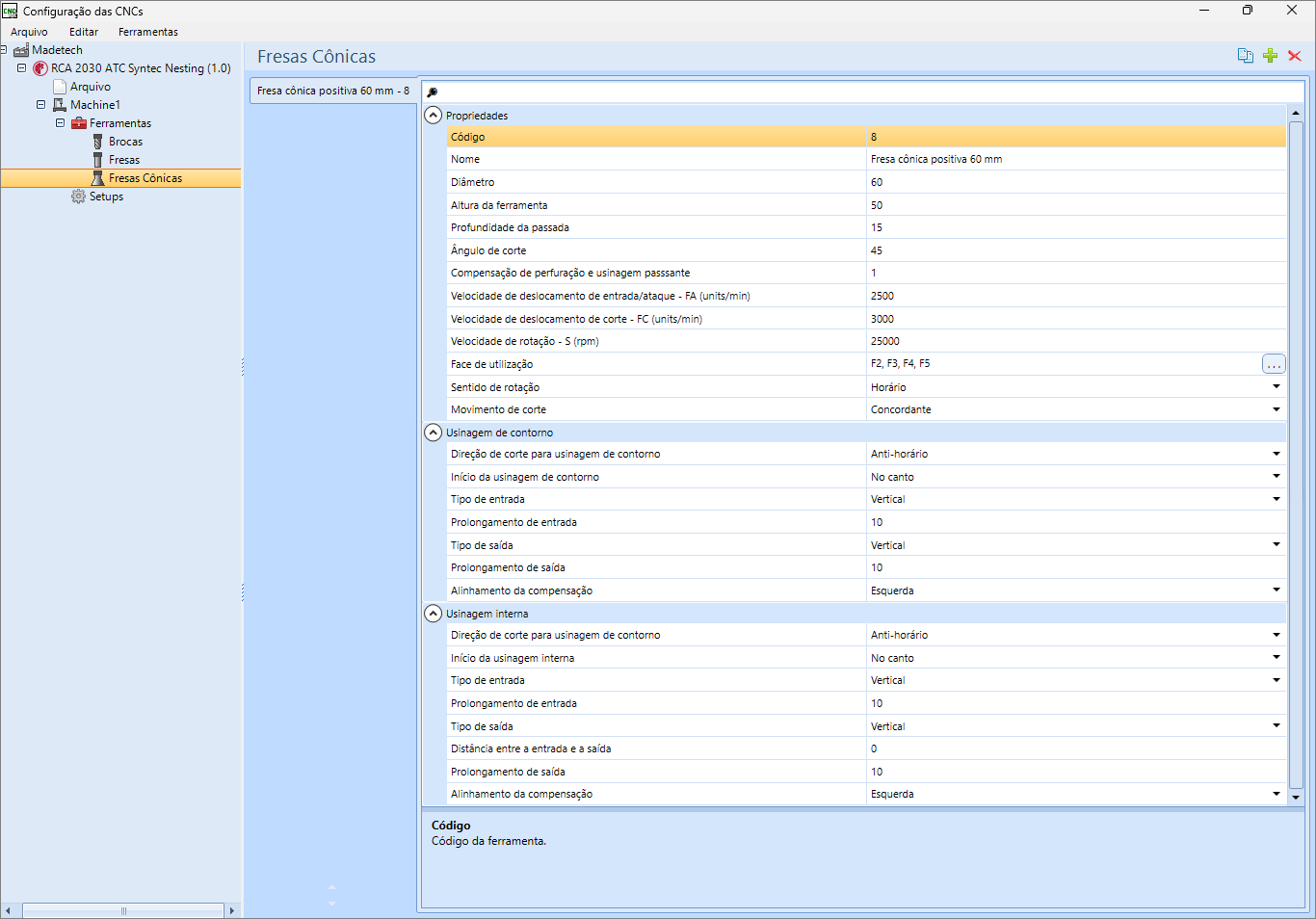The width and height of the screenshot is (1316, 919).
Task: Click Prolongamento de saída label under Usinagem interna
Action: pos(508,772)
